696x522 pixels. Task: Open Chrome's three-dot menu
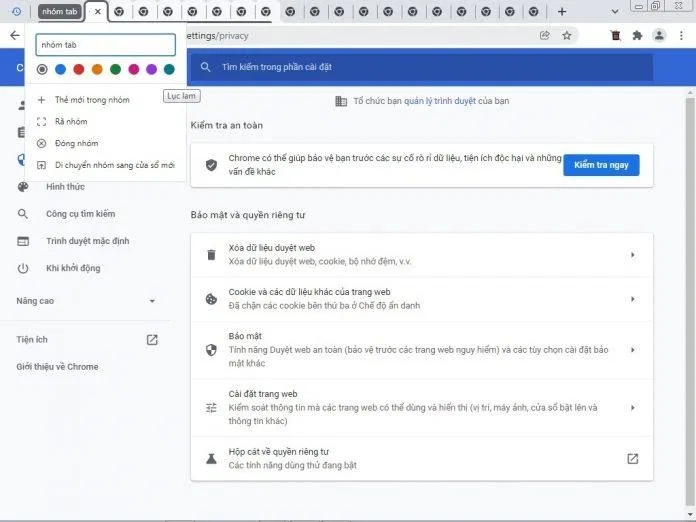(681, 35)
